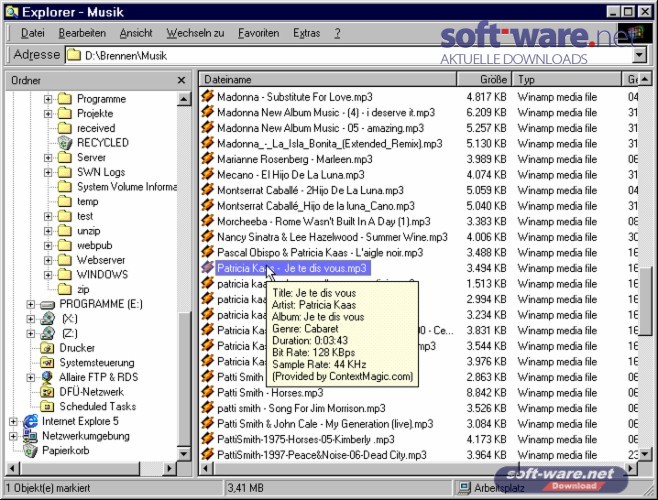Select Montserrat Caballé - 2Hijo De La Luna.mp3
658x500 pixels.
point(310,190)
